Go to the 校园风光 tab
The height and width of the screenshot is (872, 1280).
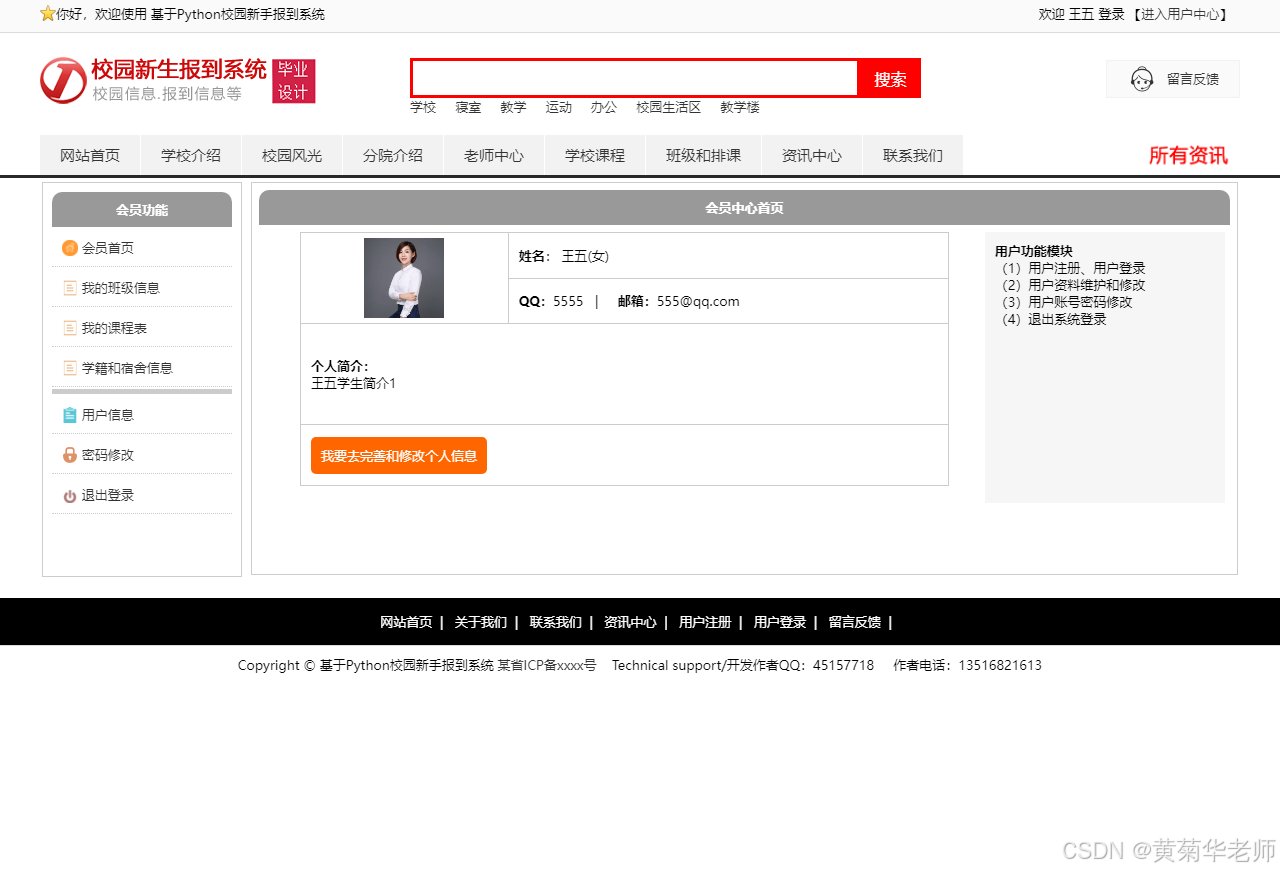292,155
